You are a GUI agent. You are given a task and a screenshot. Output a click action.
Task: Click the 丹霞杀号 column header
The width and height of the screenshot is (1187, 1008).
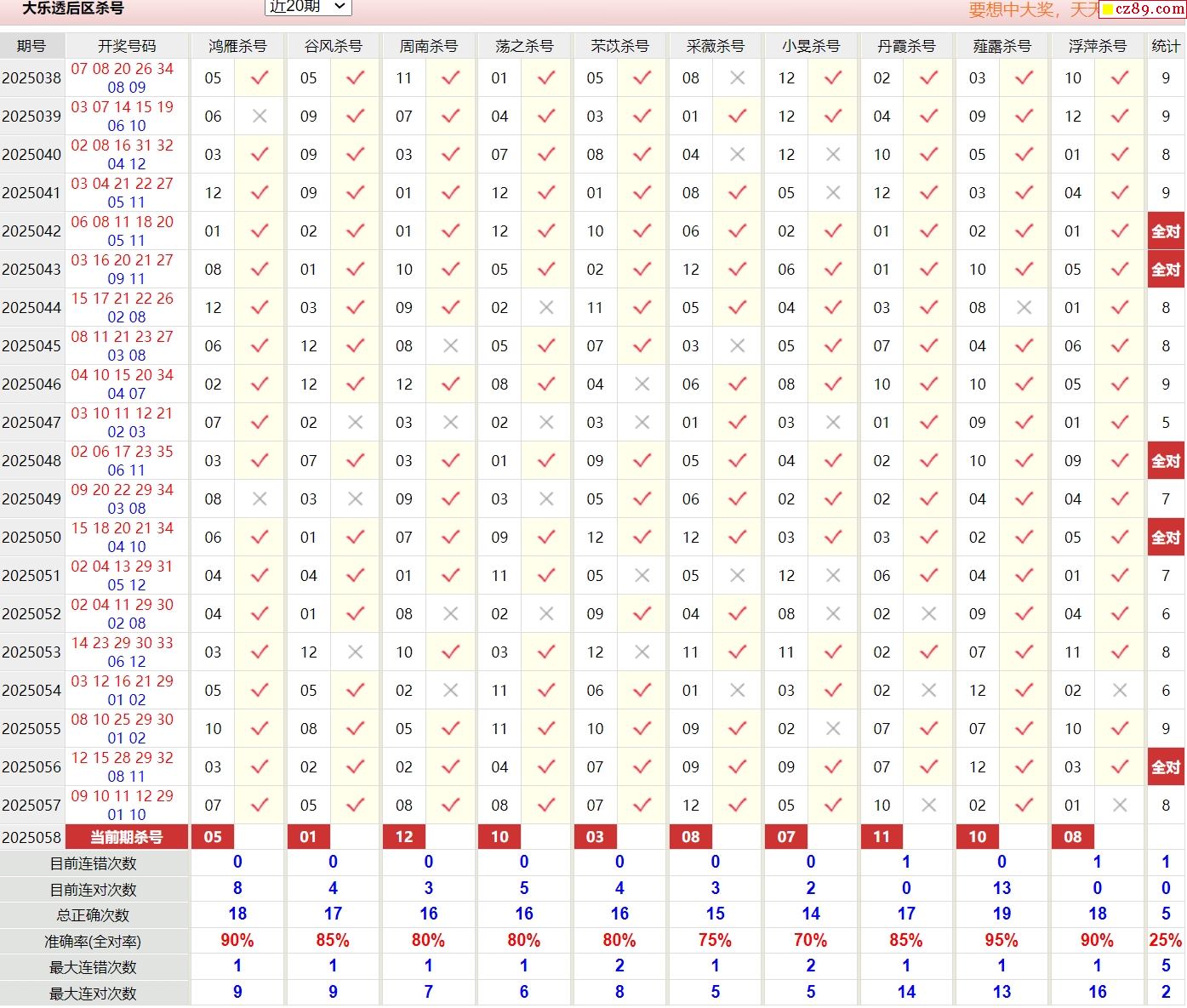[906, 46]
